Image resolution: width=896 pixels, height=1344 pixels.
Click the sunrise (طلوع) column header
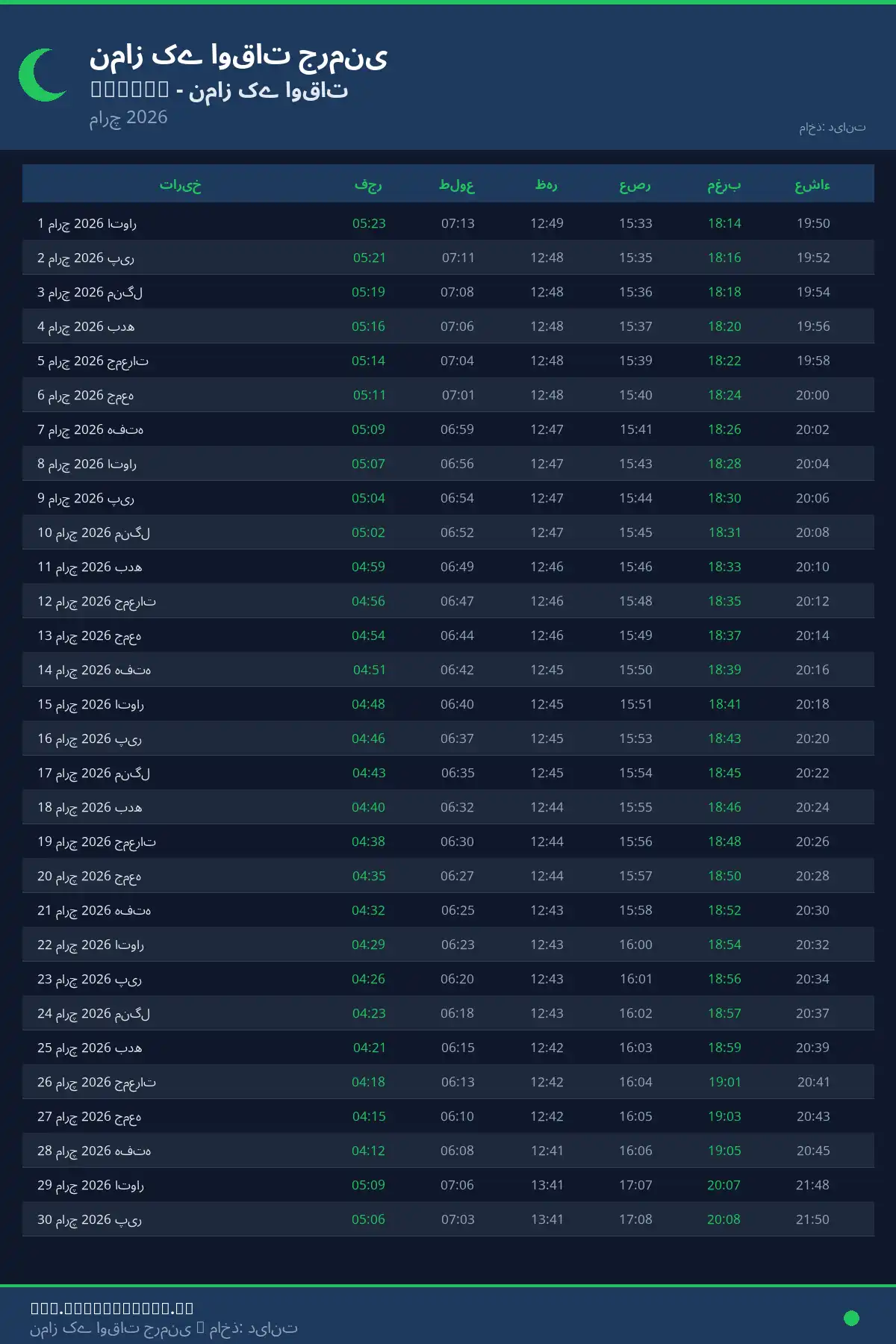(x=457, y=184)
